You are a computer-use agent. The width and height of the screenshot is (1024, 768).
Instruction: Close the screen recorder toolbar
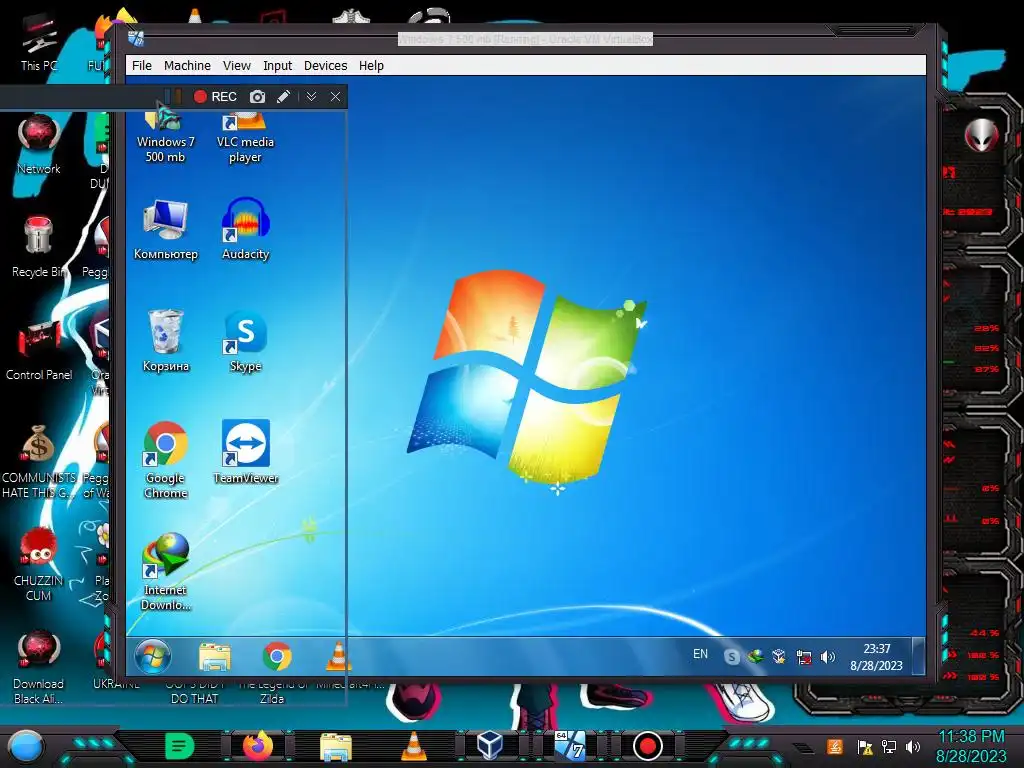[x=335, y=97]
